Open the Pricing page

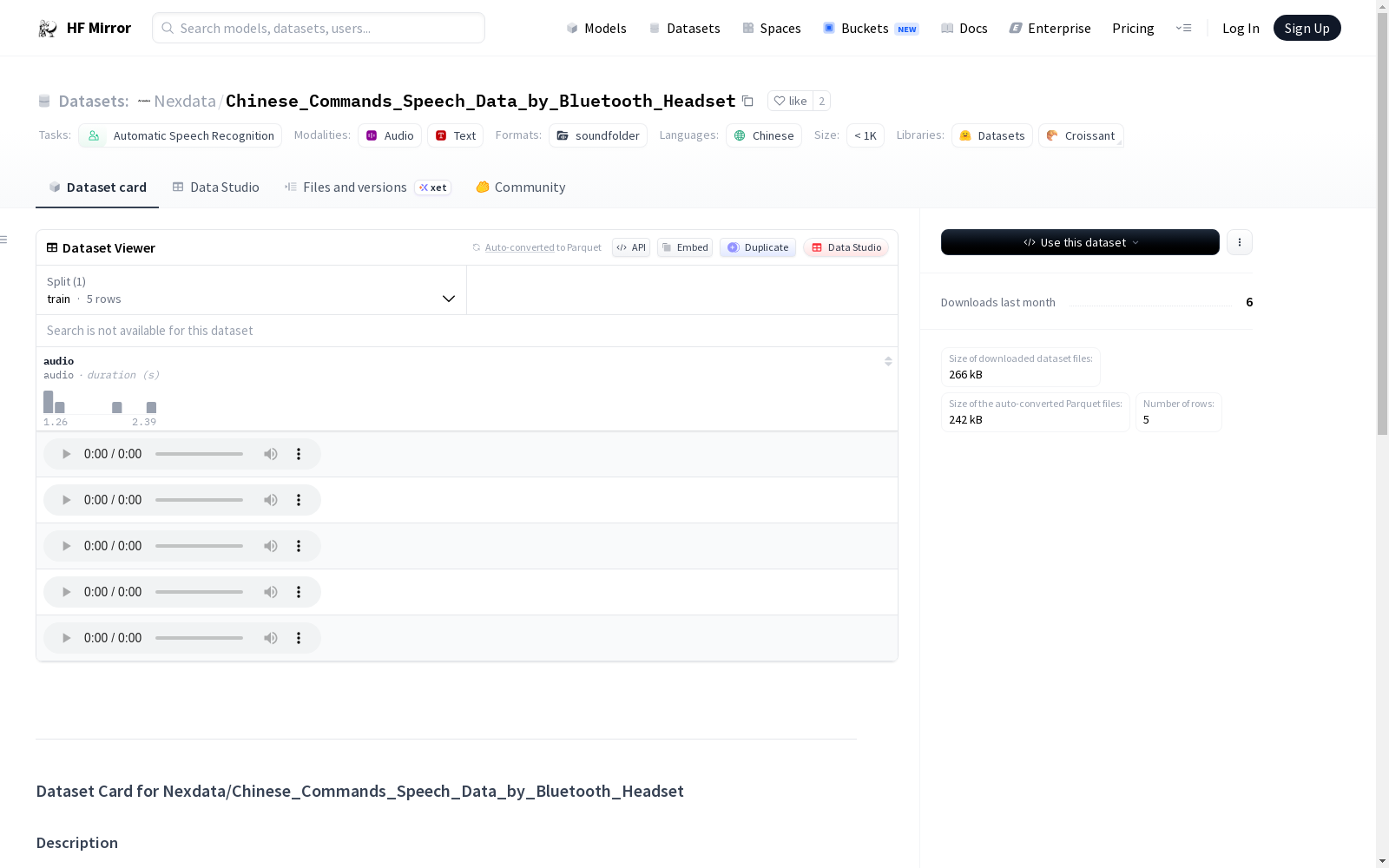coord(1133,28)
